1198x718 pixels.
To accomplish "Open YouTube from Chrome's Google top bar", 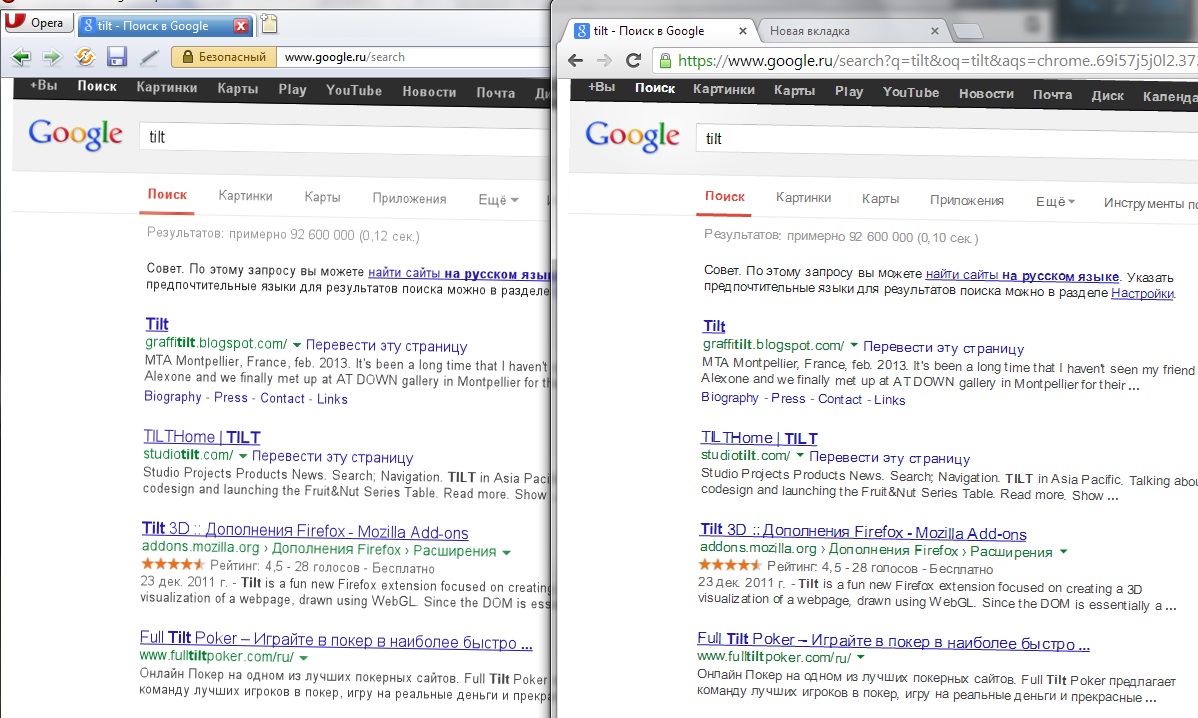I will pyautogui.click(x=910, y=92).
